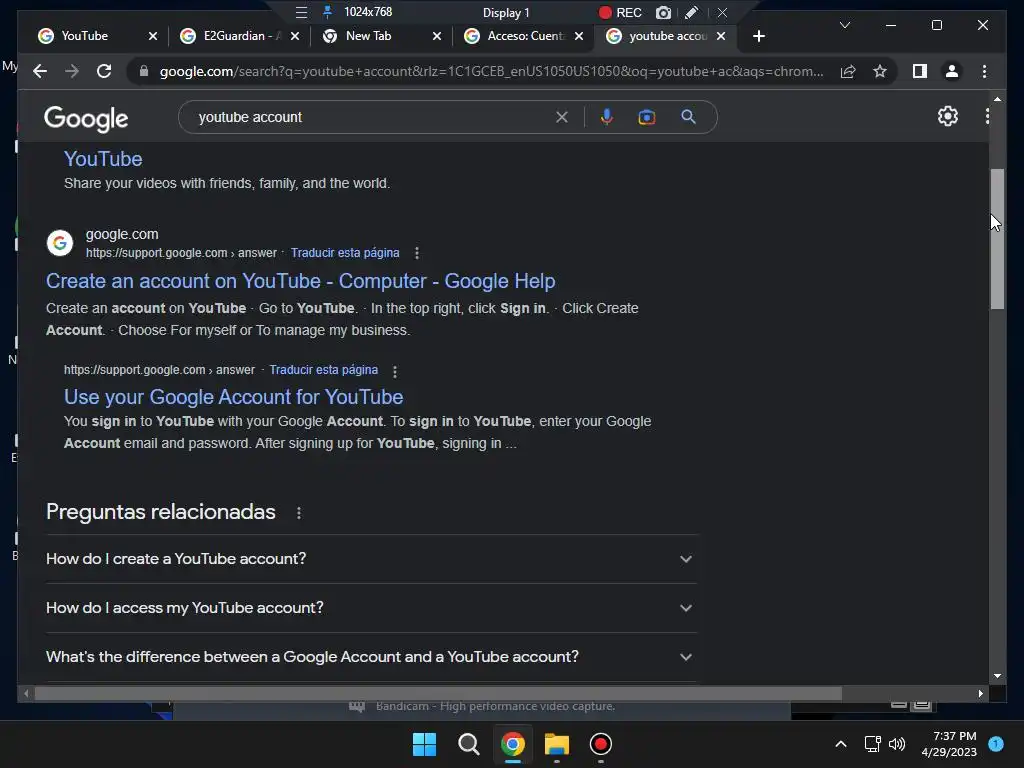Image resolution: width=1024 pixels, height=768 pixels.
Task: Open network status tray icon
Action: click(x=872, y=744)
